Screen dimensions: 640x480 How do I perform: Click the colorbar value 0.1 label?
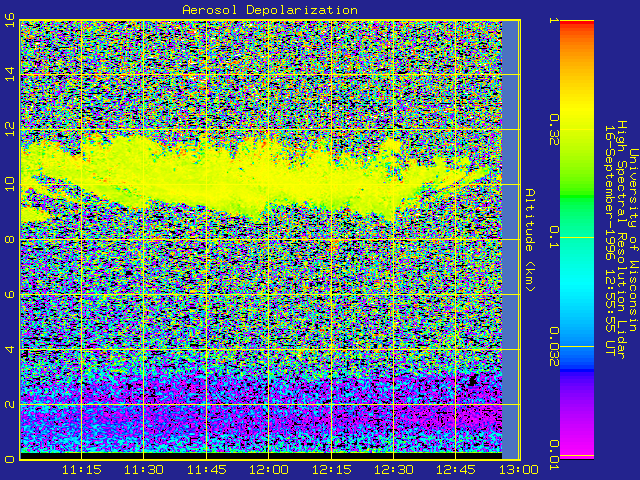pos(553,237)
